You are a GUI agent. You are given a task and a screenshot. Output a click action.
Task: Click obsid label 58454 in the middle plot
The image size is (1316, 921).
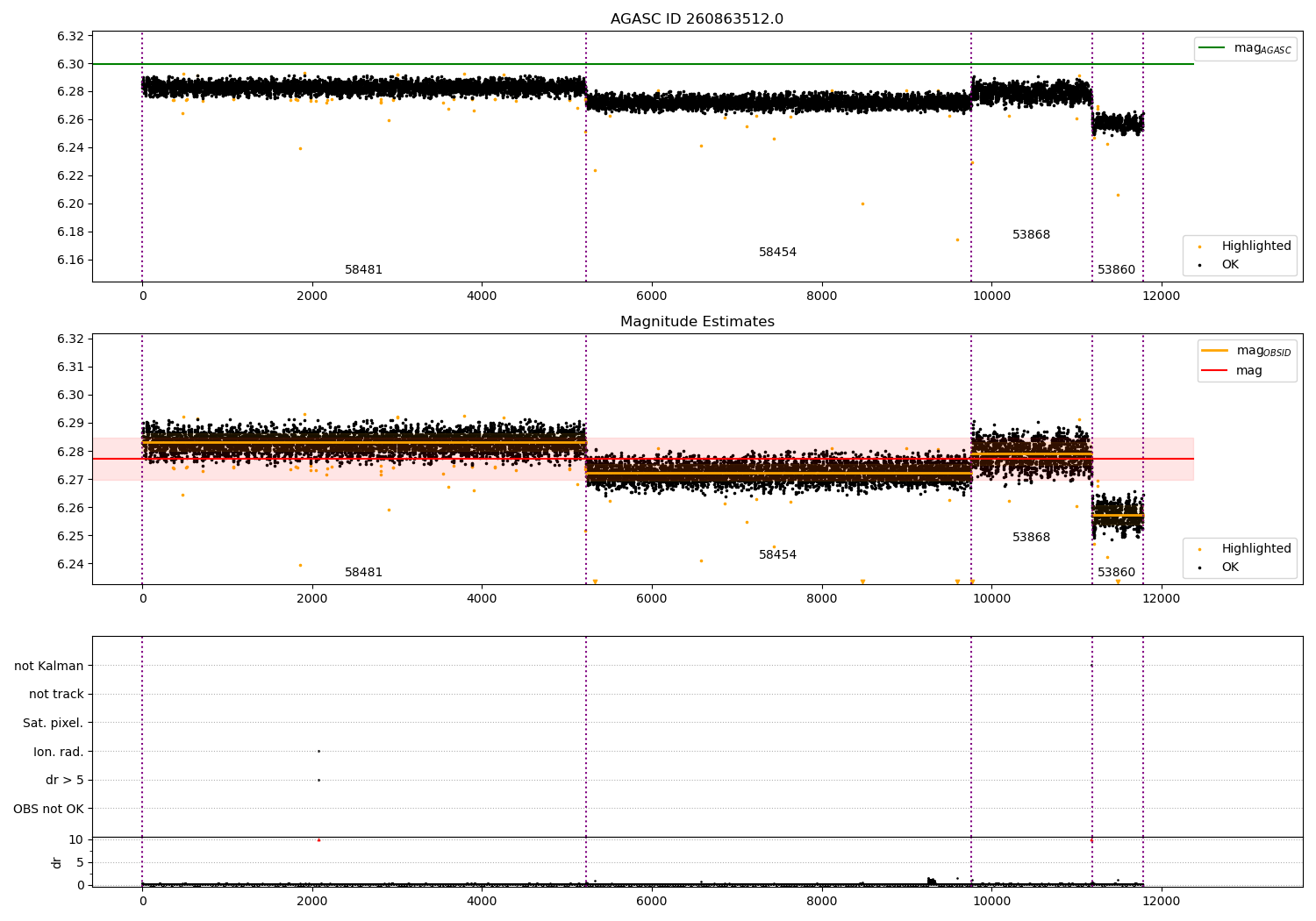click(777, 555)
